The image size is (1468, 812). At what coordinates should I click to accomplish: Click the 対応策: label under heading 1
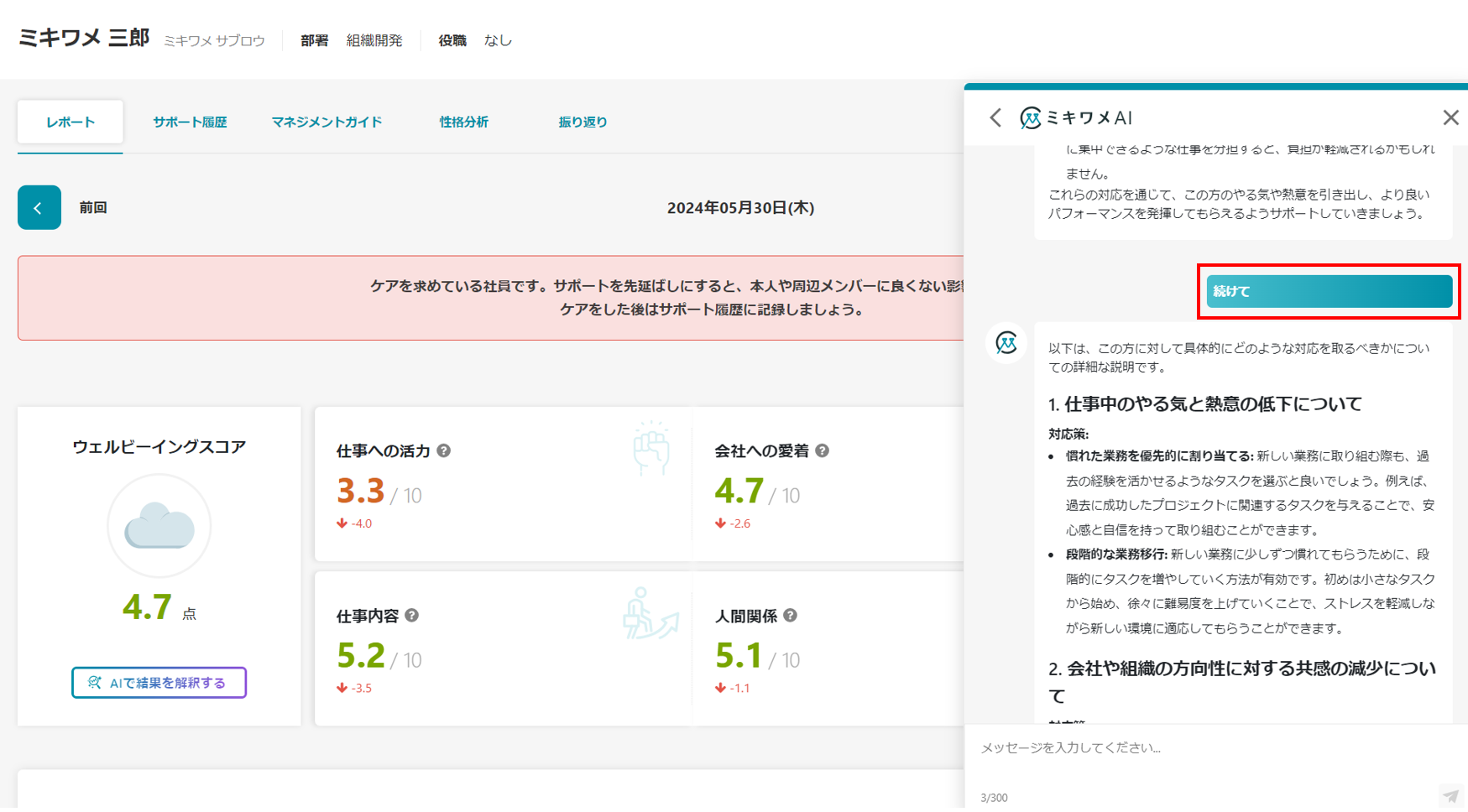(1068, 434)
